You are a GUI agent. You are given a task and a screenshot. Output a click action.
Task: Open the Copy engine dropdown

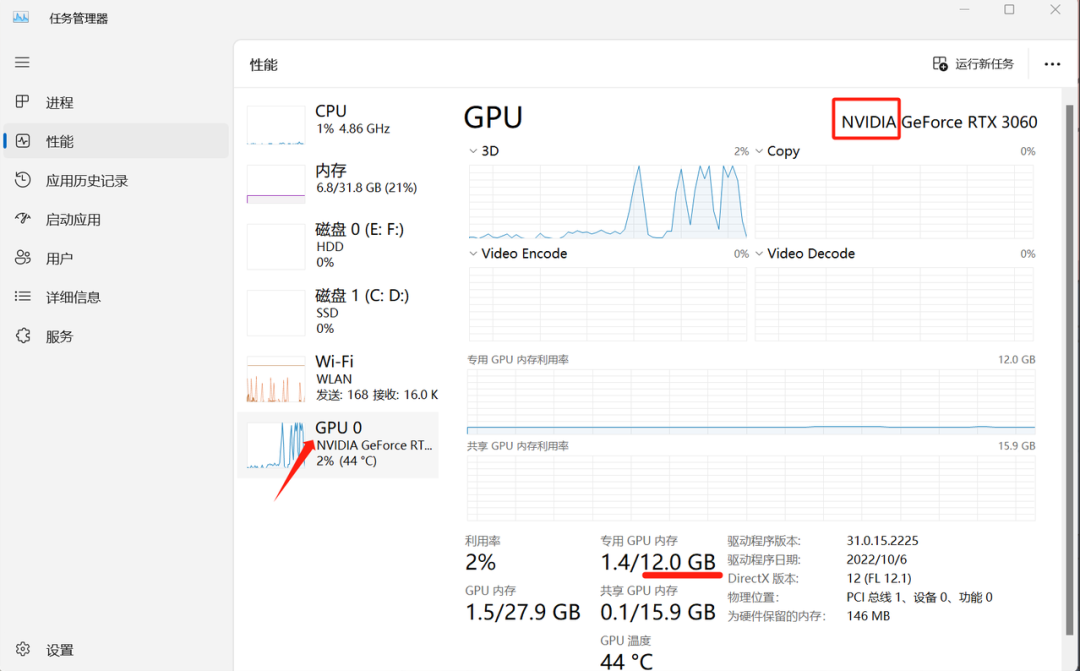759,151
